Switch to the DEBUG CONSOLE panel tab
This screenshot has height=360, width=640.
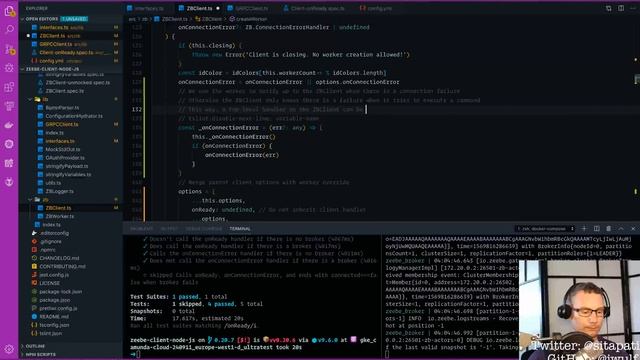pyautogui.click(x=204, y=229)
